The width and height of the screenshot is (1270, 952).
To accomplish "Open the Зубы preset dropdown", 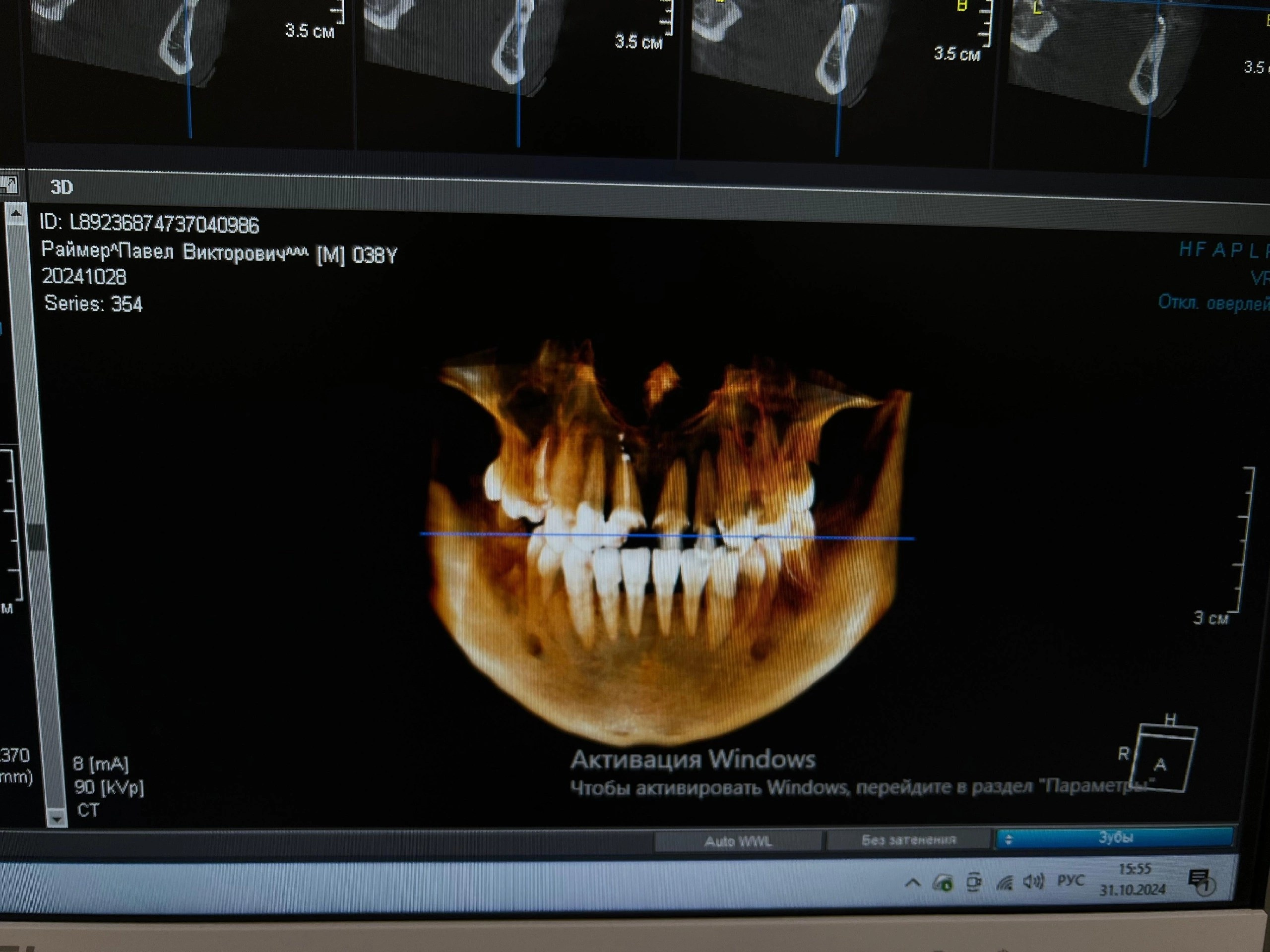I will click(x=1115, y=838).
